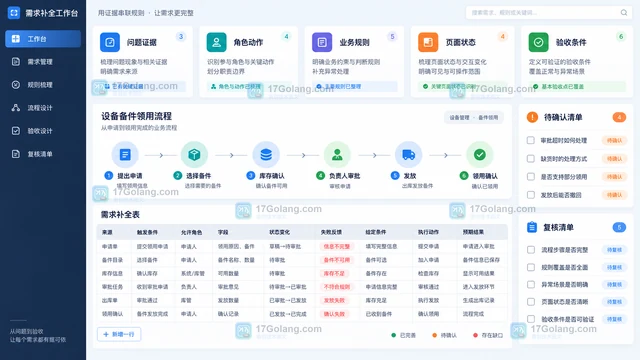This screenshot has width=640, height=360.
Task: Click the orange 4 badge on 待确认清单
Action: (619, 118)
